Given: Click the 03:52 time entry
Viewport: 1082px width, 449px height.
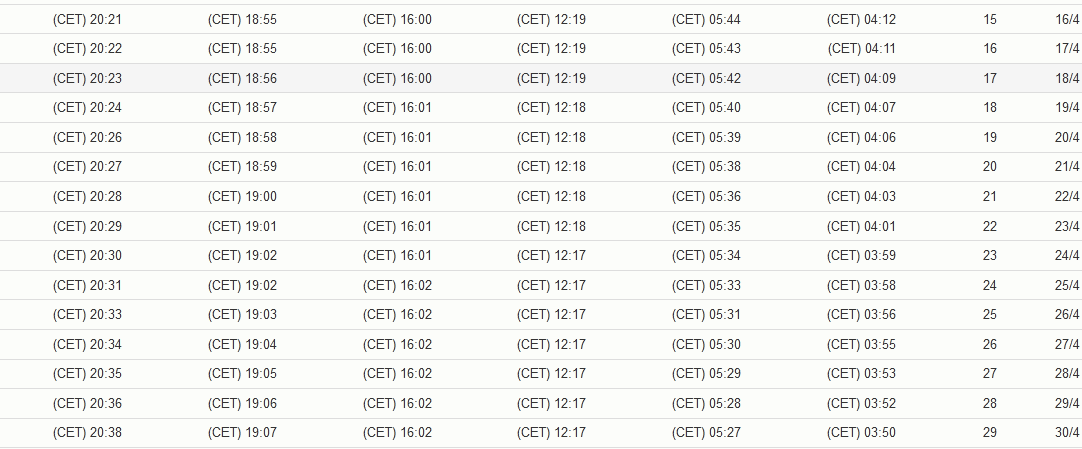Looking at the screenshot, I should pyautogui.click(x=862, y=403).
